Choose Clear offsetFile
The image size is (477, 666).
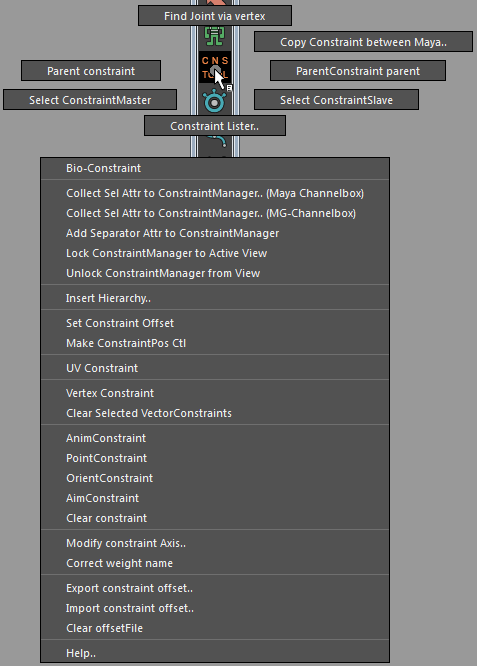215,628
